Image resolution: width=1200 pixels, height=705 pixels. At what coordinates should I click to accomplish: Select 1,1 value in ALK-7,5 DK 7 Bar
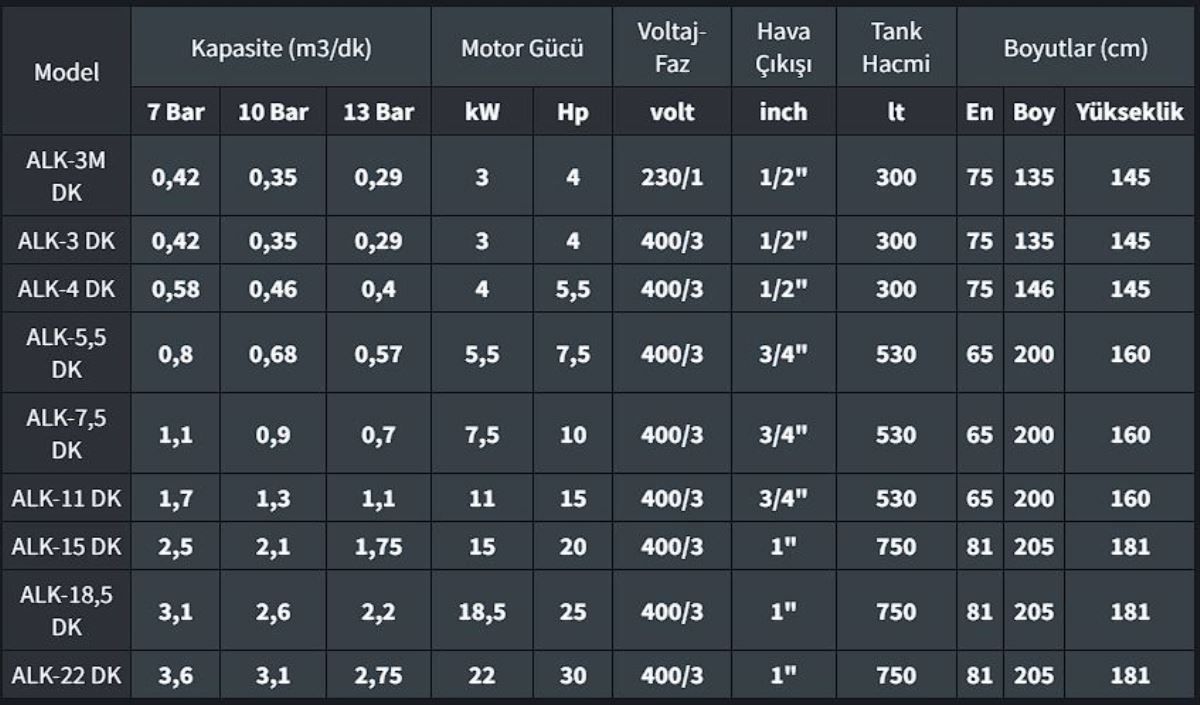coord(176,436)
